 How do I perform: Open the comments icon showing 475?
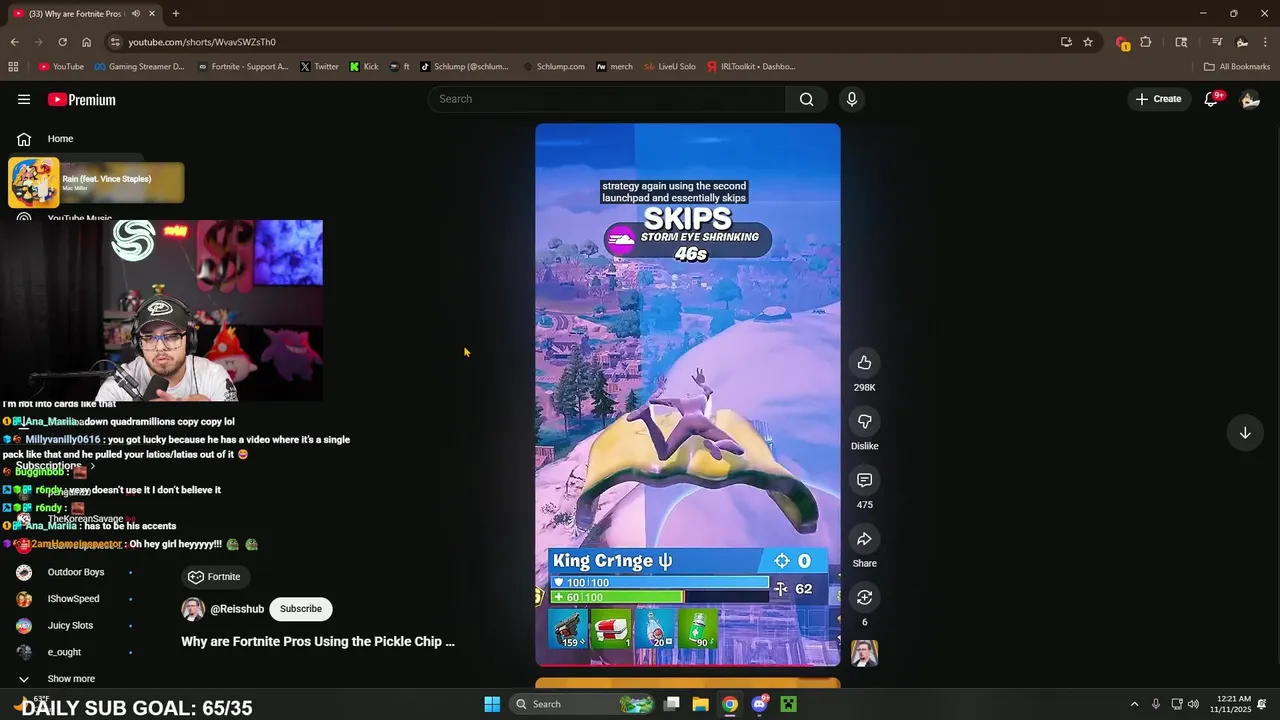coord(865,480)
